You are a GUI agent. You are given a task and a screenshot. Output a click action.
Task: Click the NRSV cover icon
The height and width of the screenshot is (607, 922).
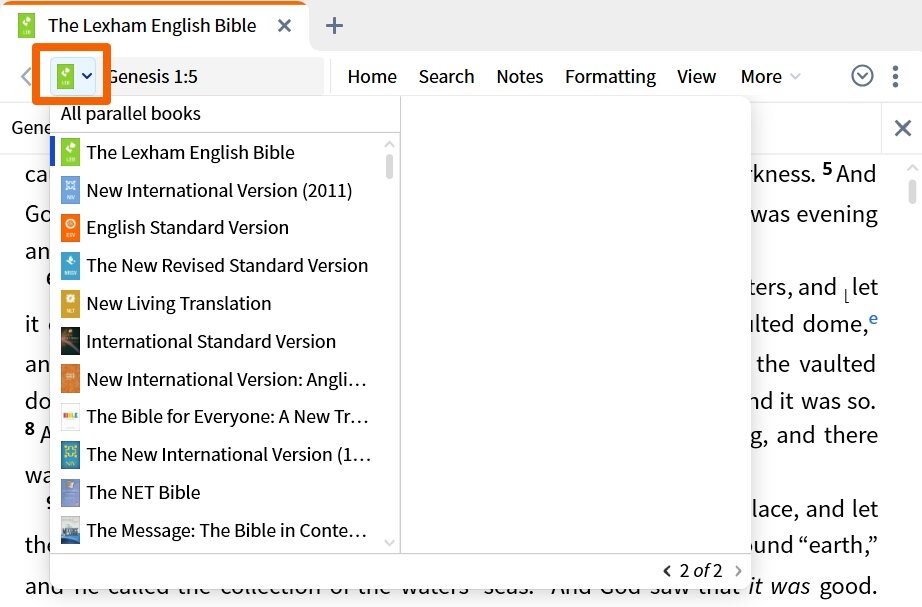71,265
